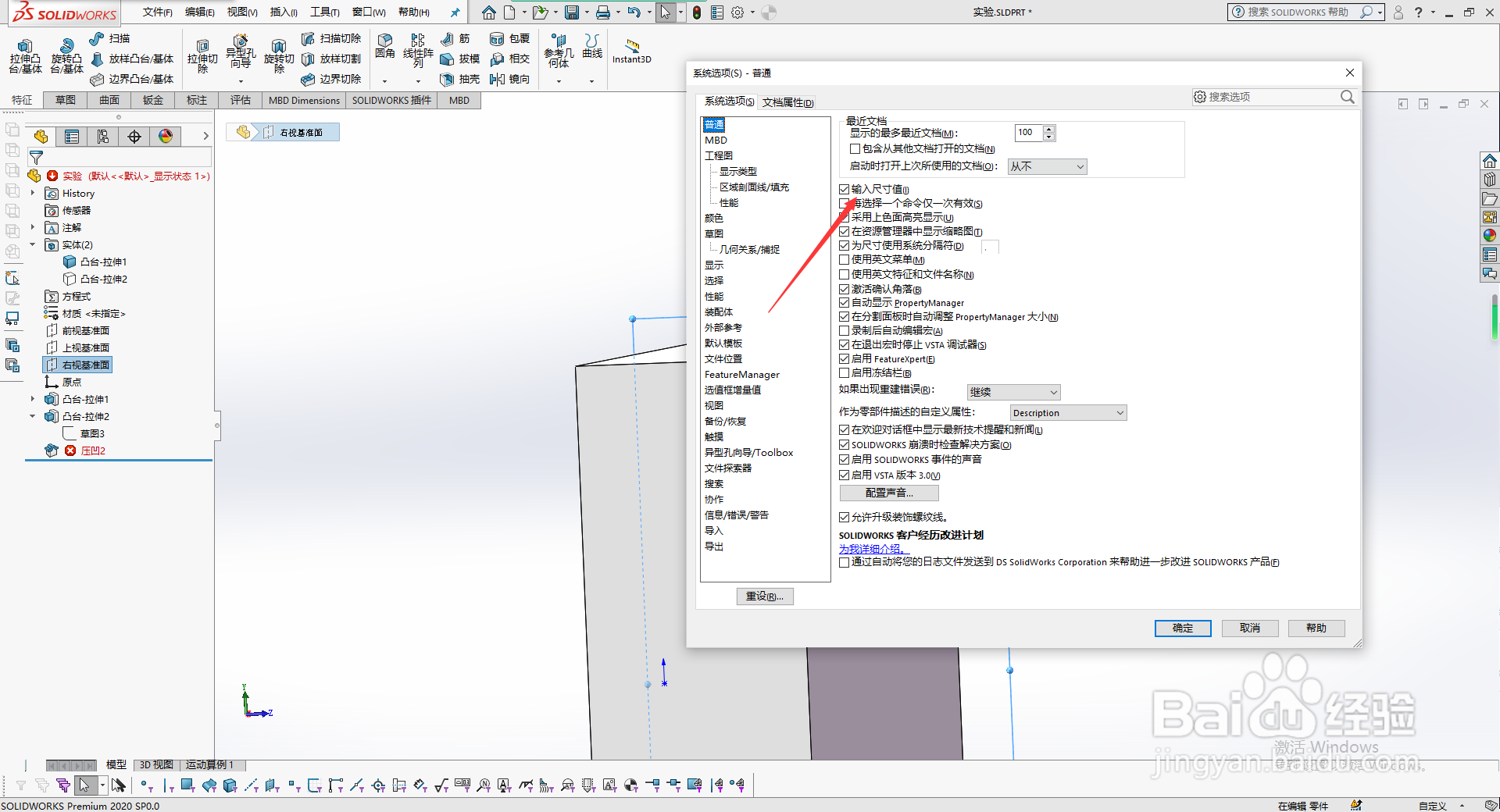
Task: Open the 插入 menu
Action: [283, 12]
